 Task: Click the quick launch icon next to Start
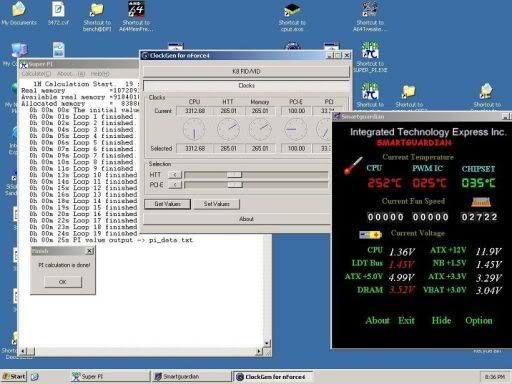[35, 377]
